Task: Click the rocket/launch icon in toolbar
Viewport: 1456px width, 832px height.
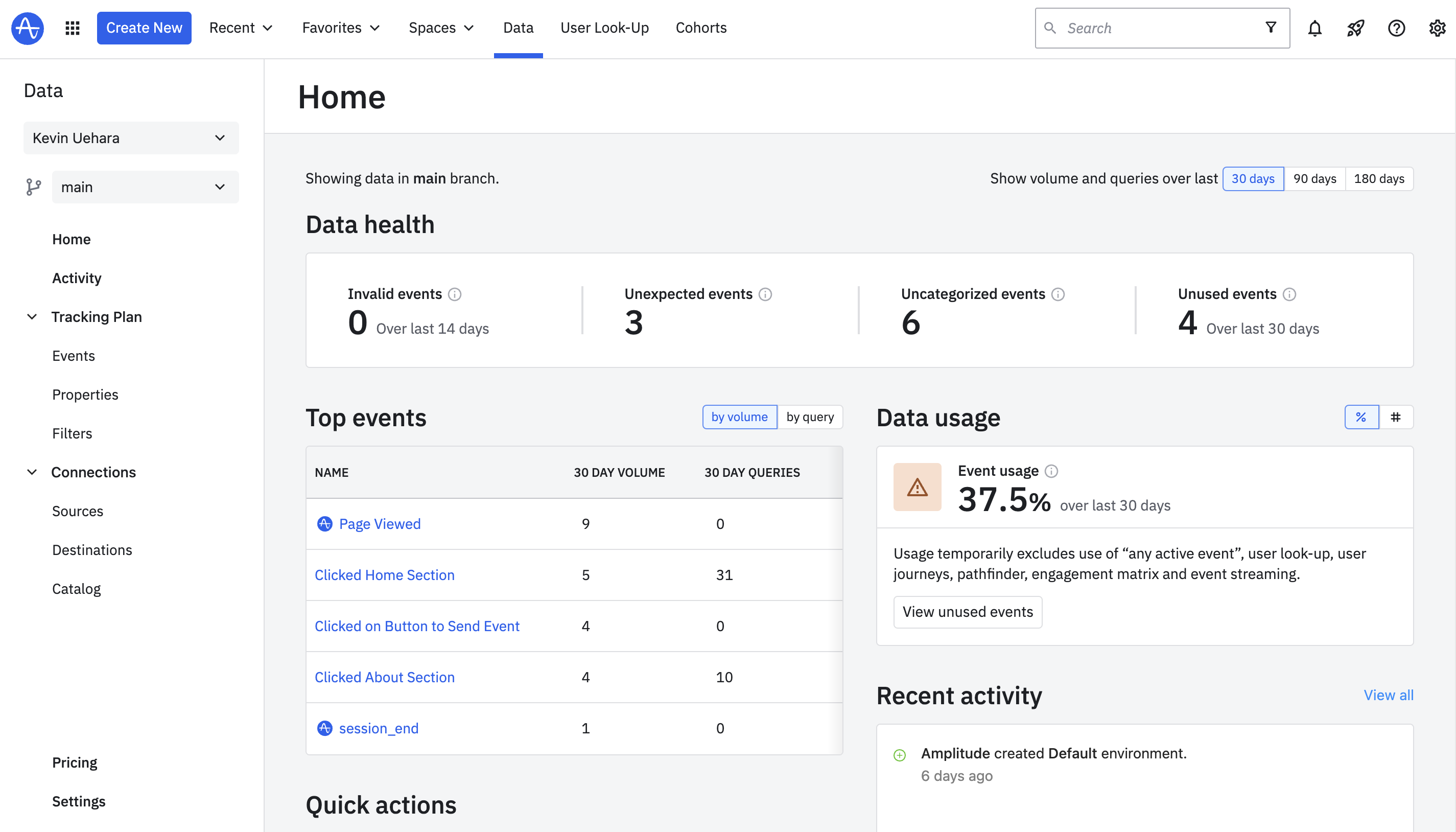Action: click(1355, 27)
